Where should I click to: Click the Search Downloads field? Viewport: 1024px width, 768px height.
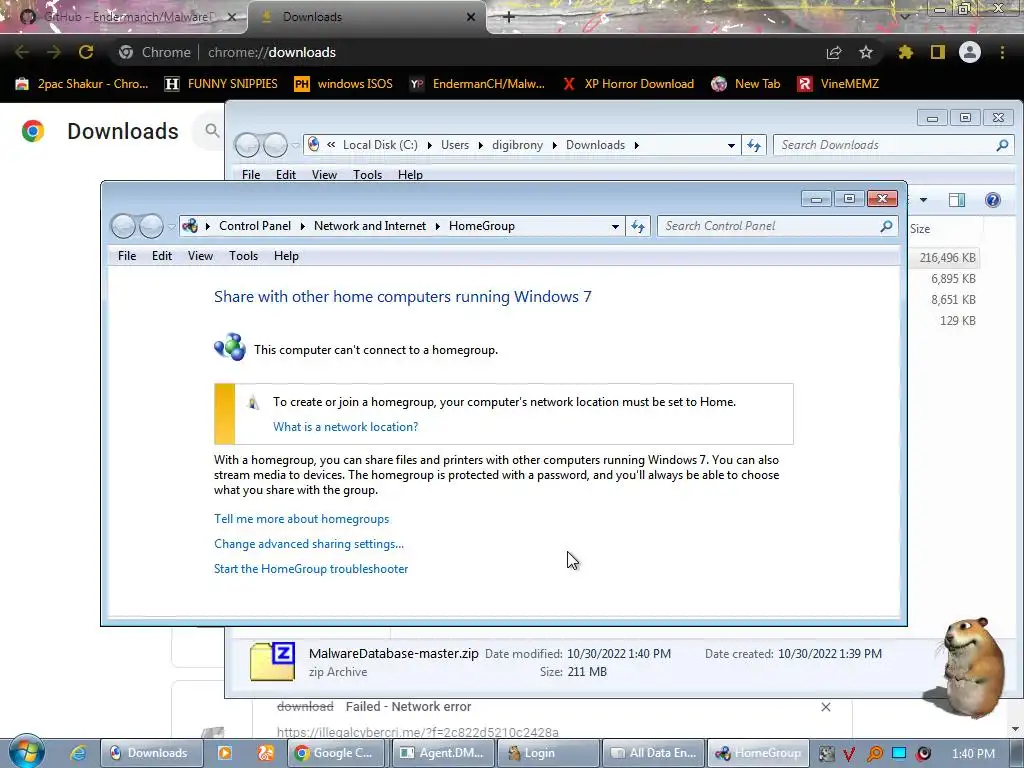893,145
